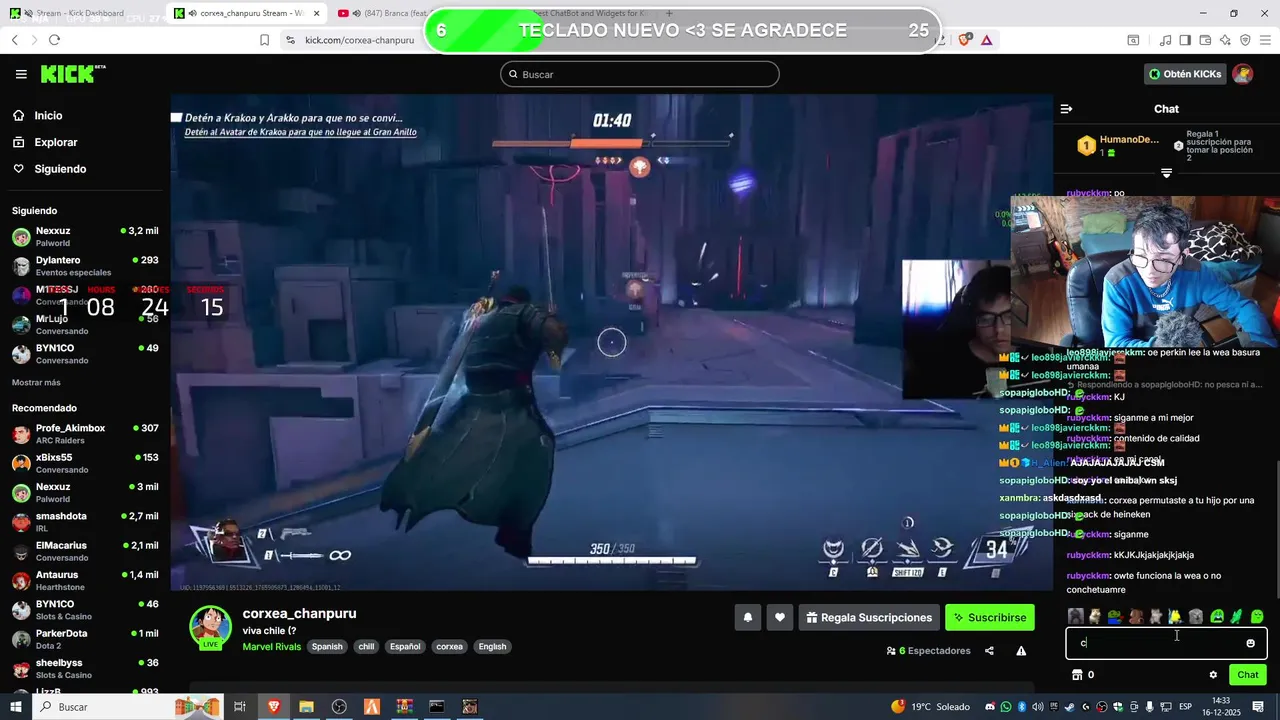Share the stream via share icon
This screenshot has width=1280, height=720.
pos(989,651)
